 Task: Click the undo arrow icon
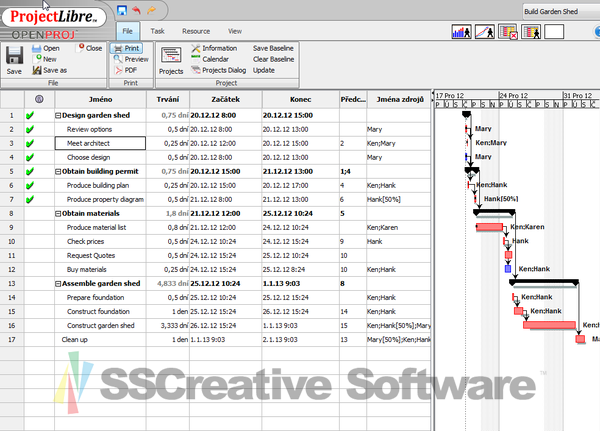coord(136,10)
